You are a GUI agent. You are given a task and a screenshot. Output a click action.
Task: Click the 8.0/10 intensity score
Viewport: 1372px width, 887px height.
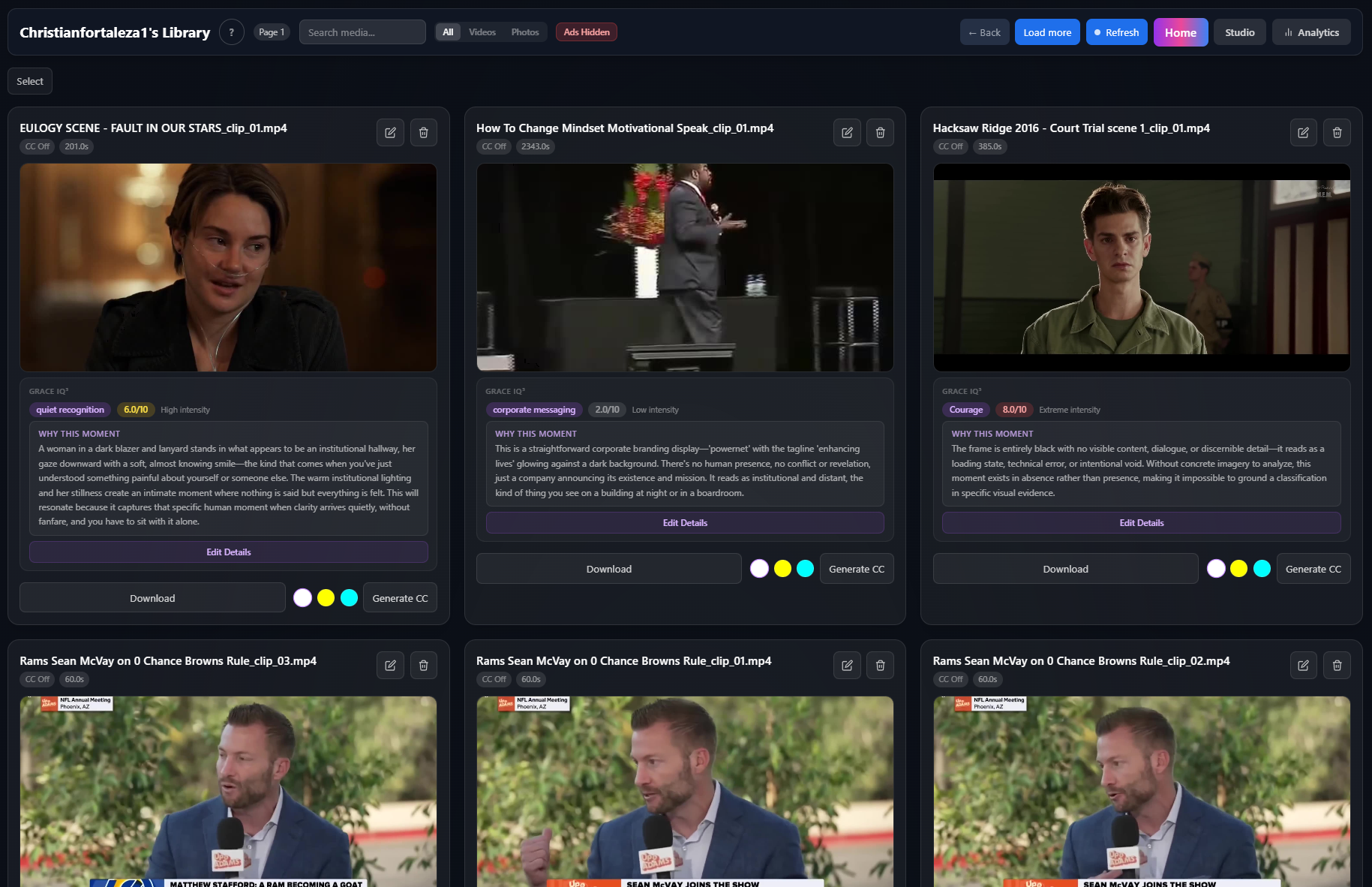[x=1014, y=410]
